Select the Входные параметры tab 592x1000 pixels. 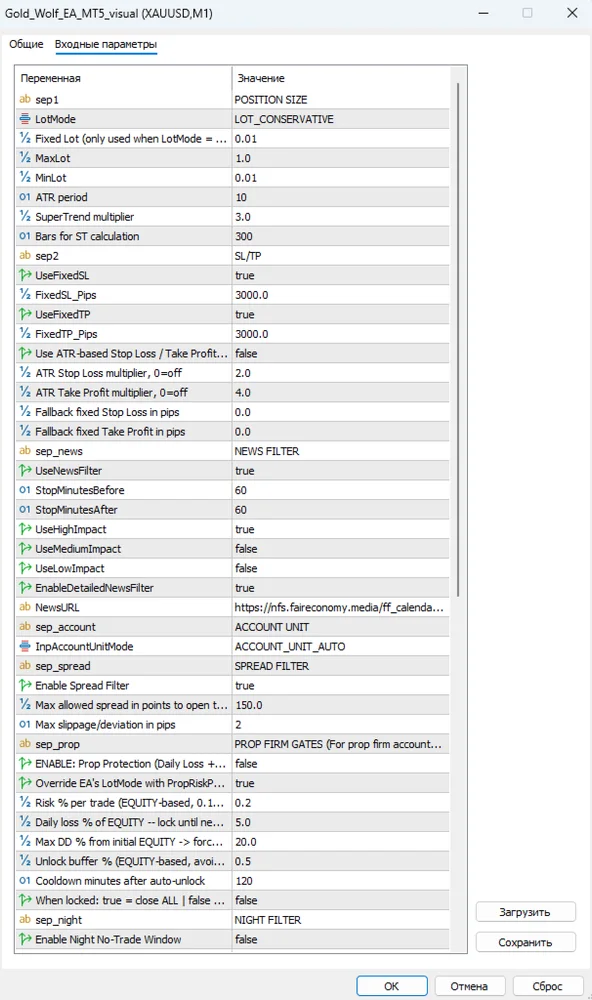pos(106,44)
